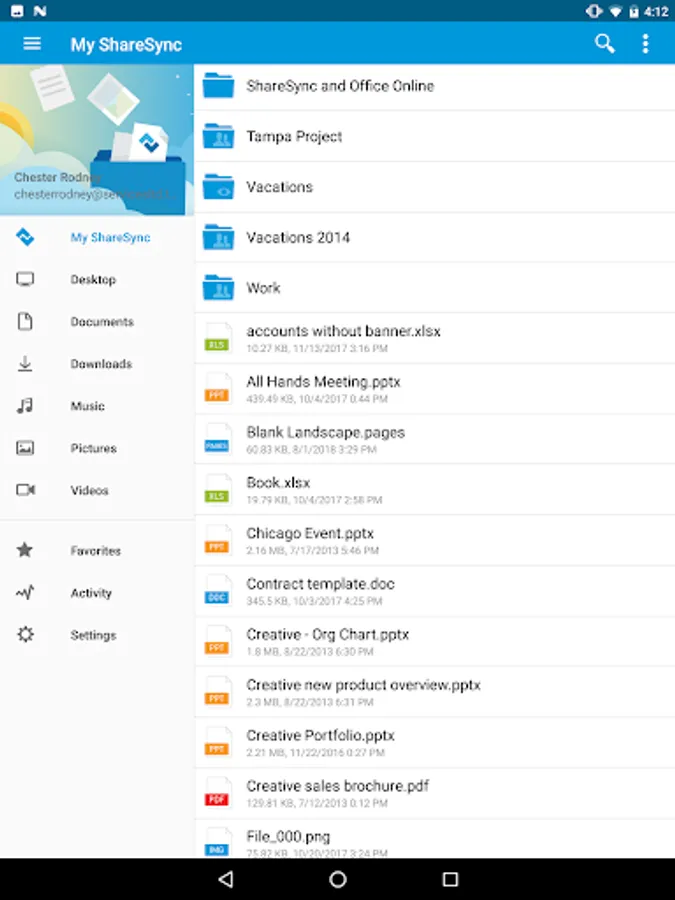Click the DOC icon for Contract template.doc

[x=218, y=590]
